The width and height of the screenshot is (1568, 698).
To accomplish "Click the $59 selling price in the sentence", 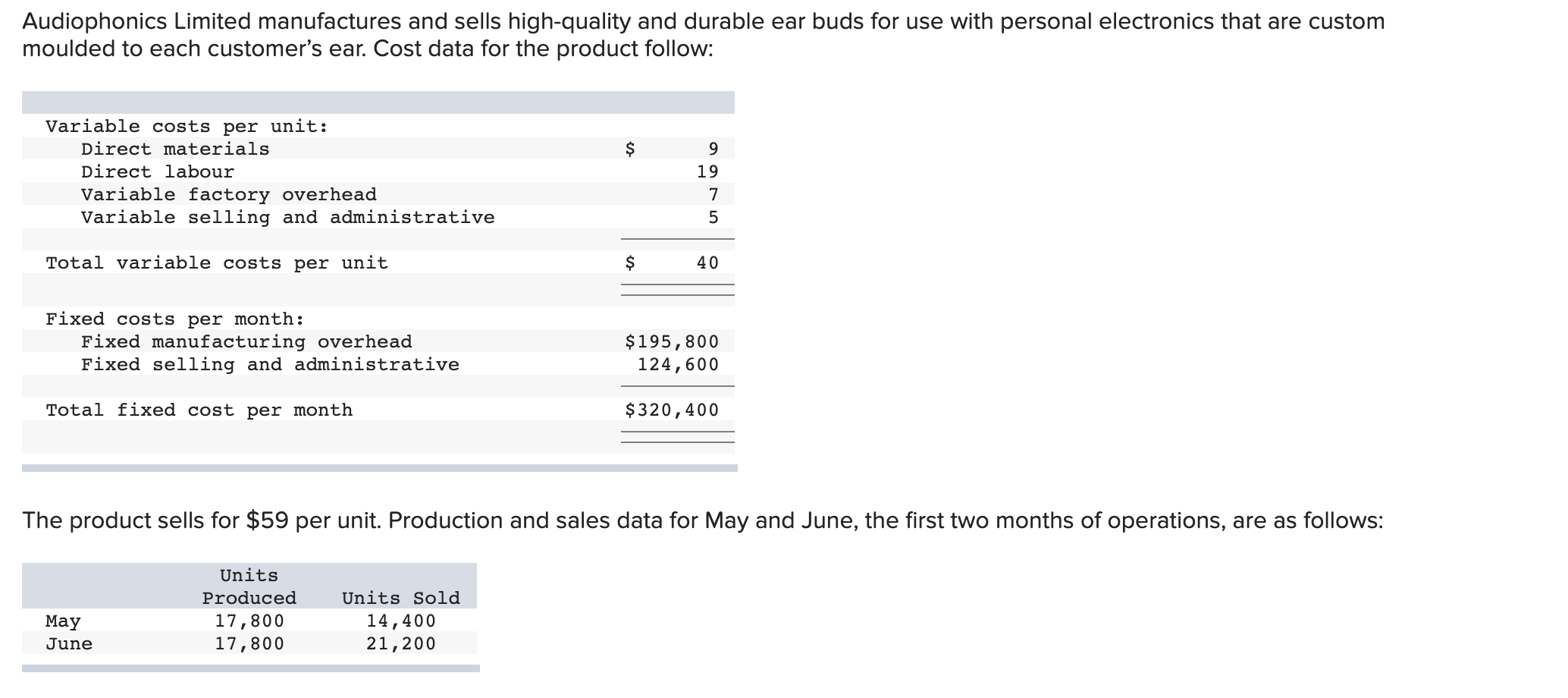I will coord(267,520).
